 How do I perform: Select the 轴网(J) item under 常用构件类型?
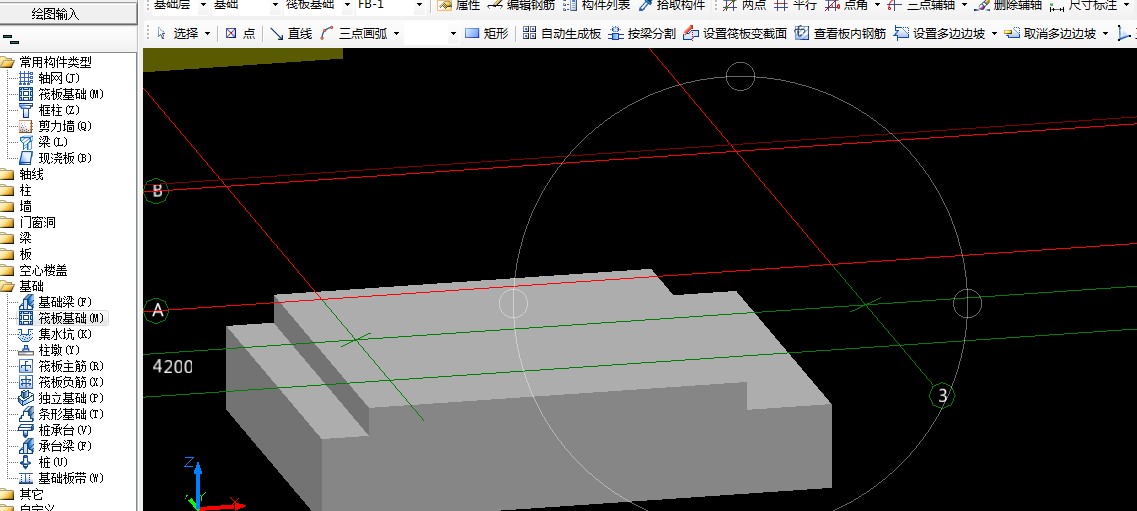point(49,78)
